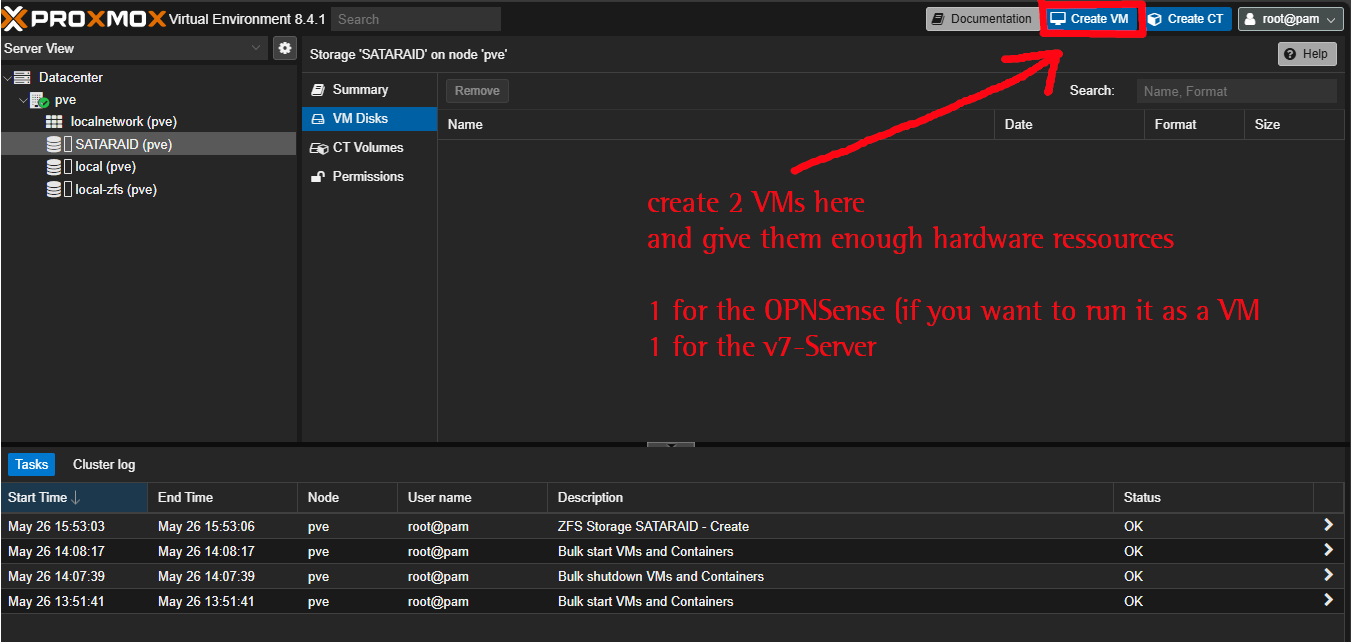Screen dimensions: 1351x642
Task: Open the root@pam user menu
Action: pyautogui.click(x=1290, y=19)
